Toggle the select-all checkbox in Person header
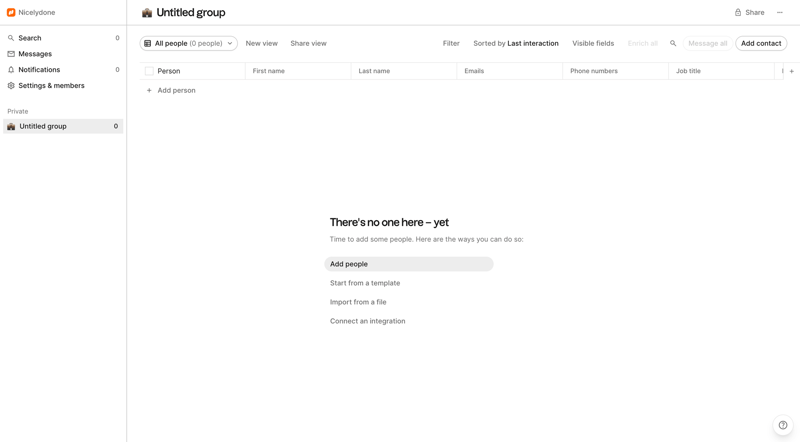The width and height of the screenshot is (800, 442). pos(149,71)
